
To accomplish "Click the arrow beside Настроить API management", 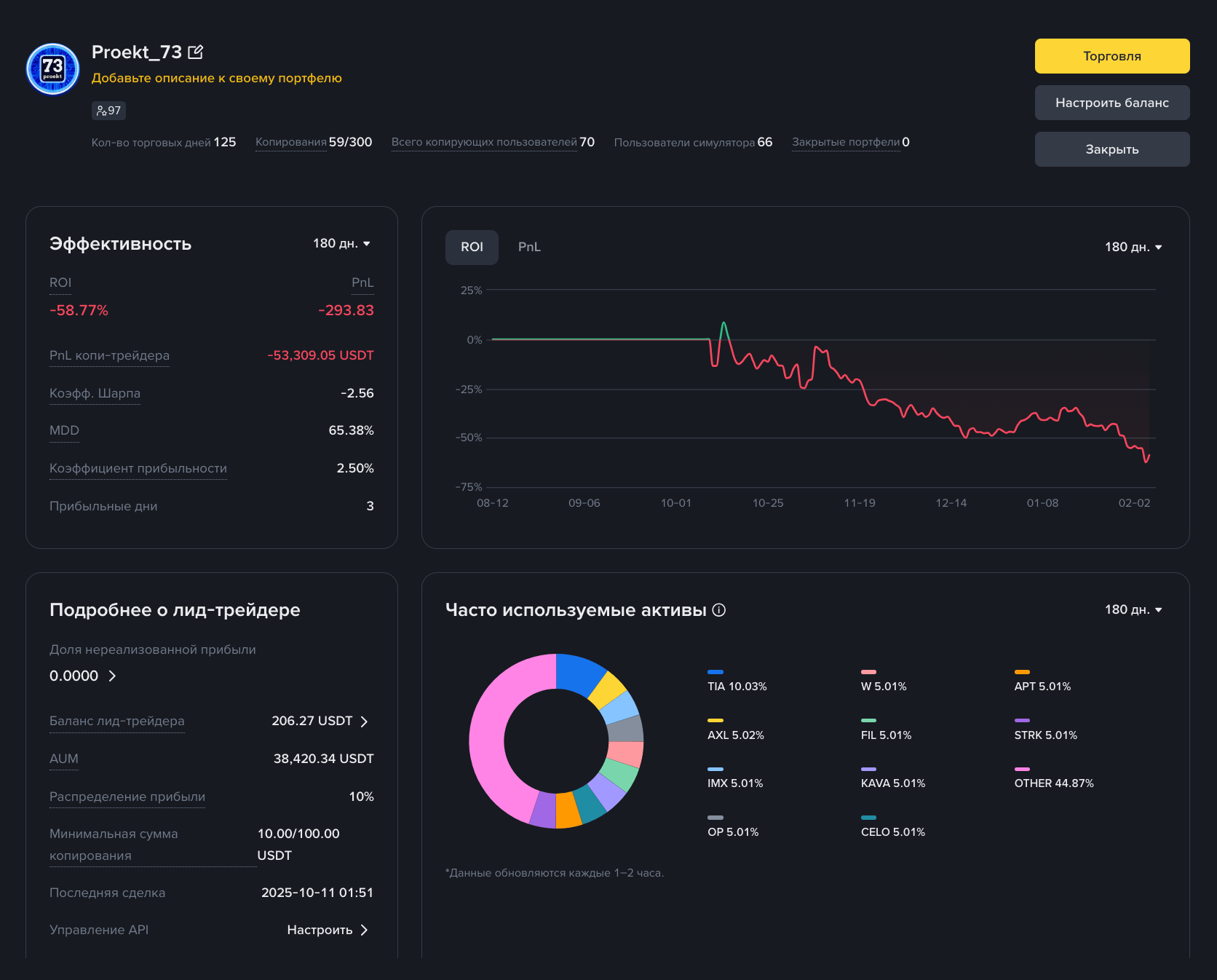I will [x=365, y=930].
